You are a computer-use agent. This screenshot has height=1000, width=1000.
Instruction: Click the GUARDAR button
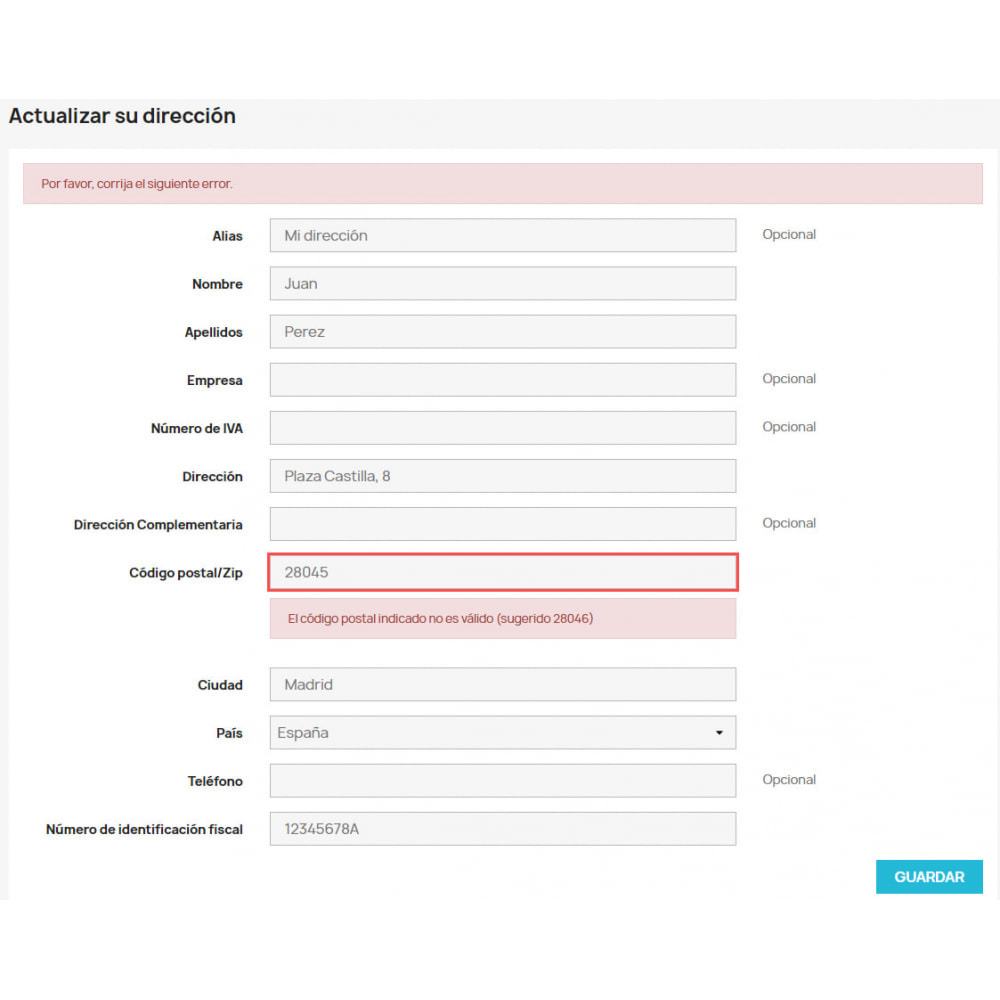coord(929,877)
